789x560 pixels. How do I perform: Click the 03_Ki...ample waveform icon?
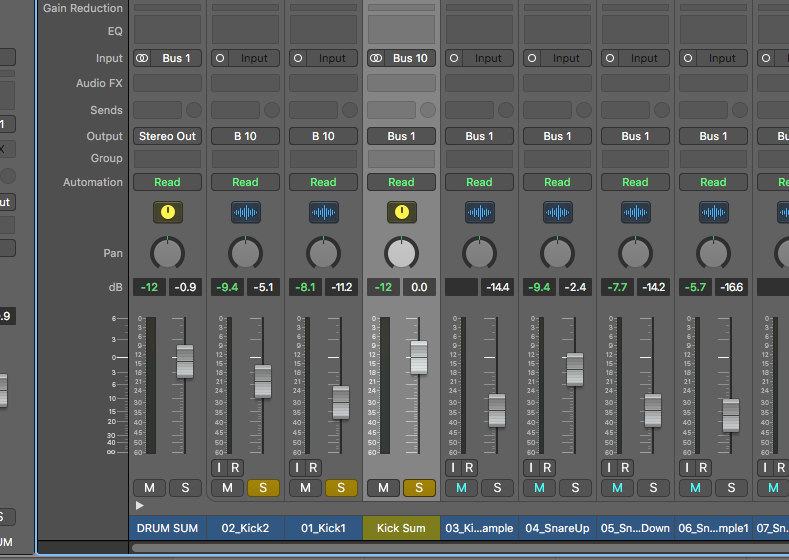click(x=480, y=212)
